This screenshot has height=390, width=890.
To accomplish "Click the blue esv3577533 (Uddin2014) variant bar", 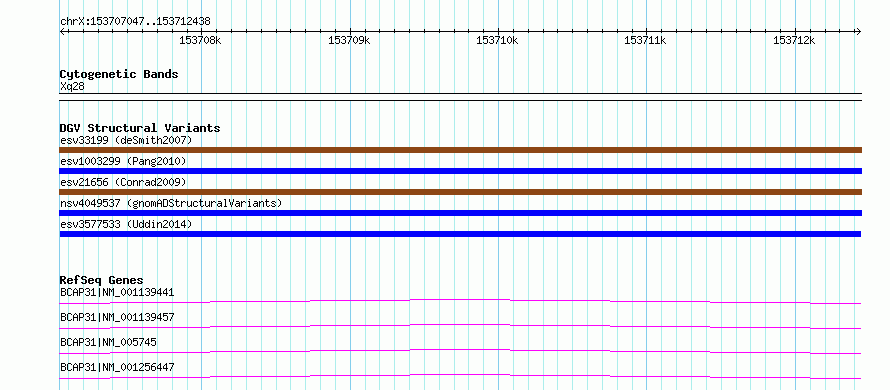I will [460, 234].
